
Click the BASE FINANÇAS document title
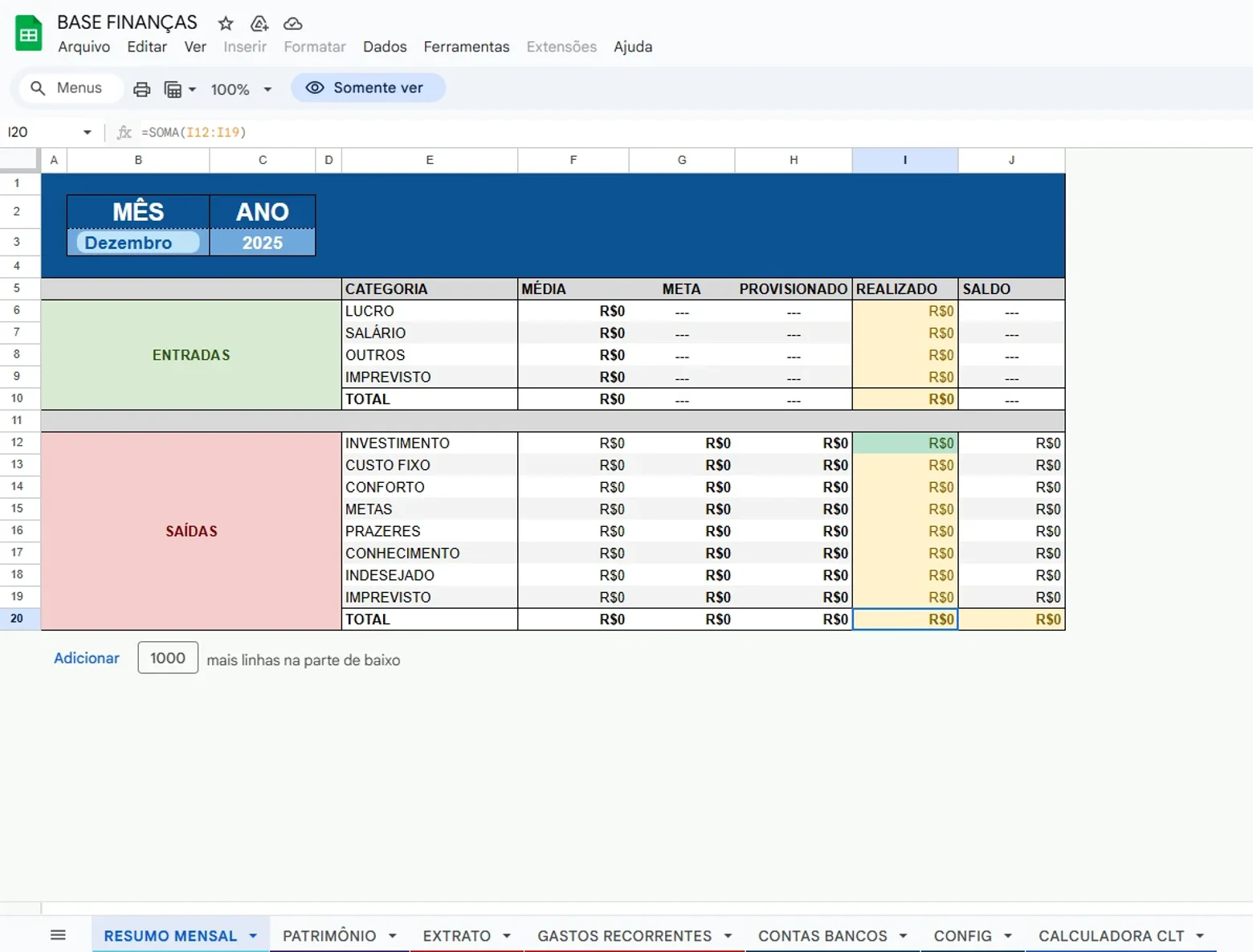(x=127, y=22)
